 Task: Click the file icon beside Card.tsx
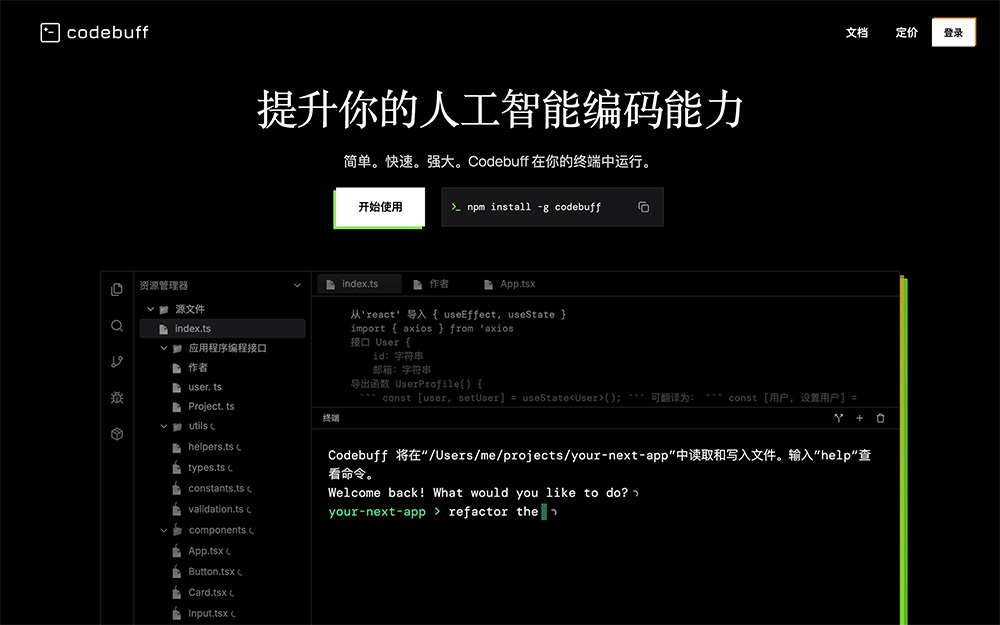177,592
